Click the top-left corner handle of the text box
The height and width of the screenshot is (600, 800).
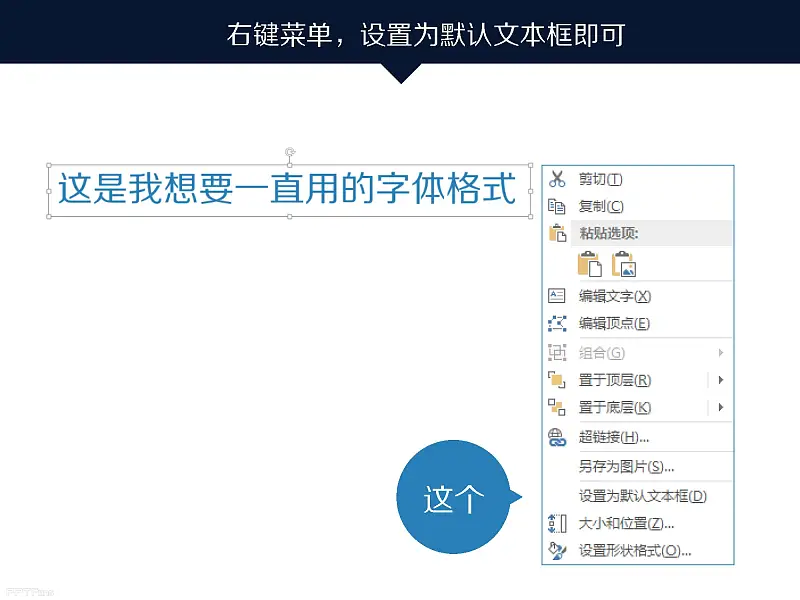click(49, 165)
